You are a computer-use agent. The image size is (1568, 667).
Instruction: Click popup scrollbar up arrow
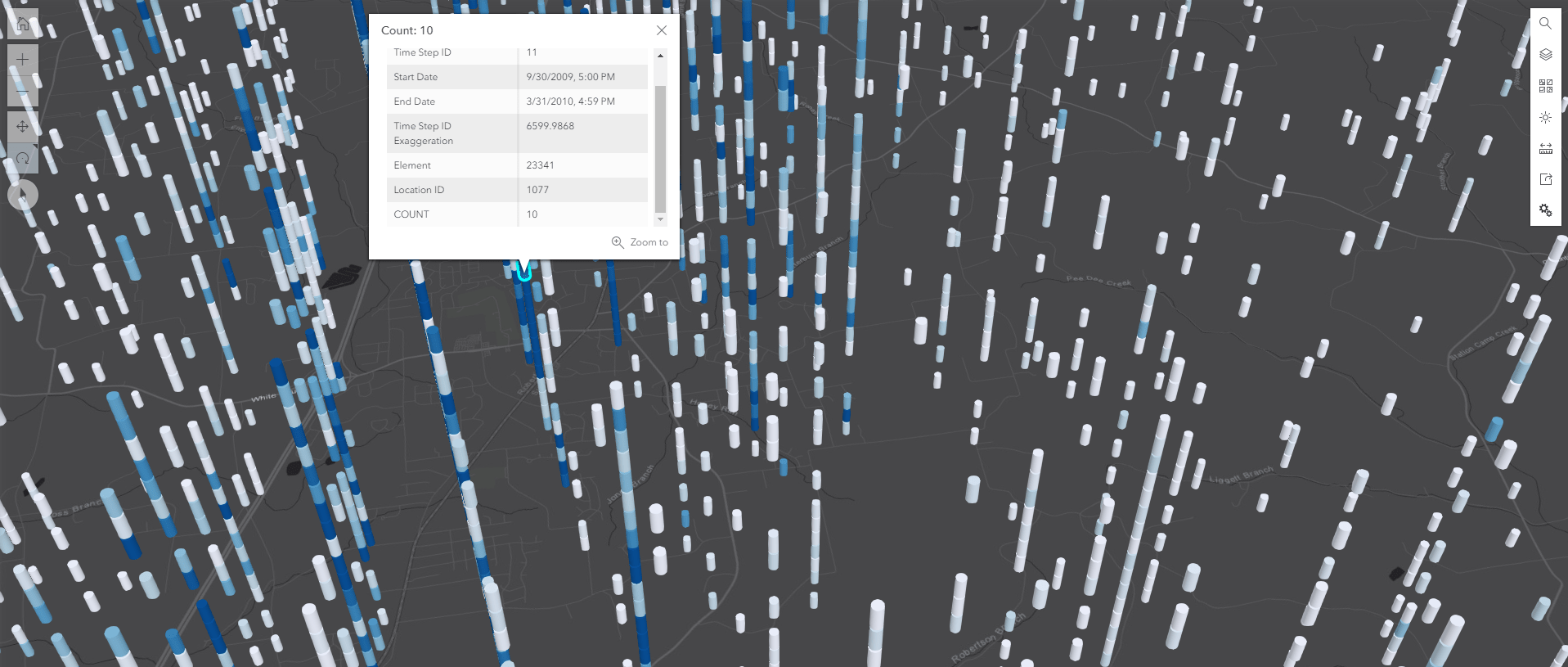(x=661, y=56)
